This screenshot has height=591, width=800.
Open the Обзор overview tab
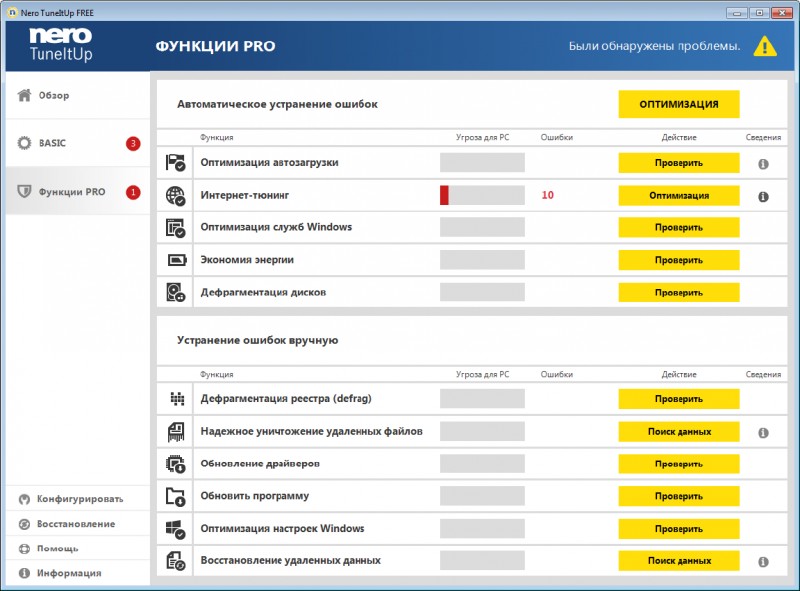coord(54,96)
